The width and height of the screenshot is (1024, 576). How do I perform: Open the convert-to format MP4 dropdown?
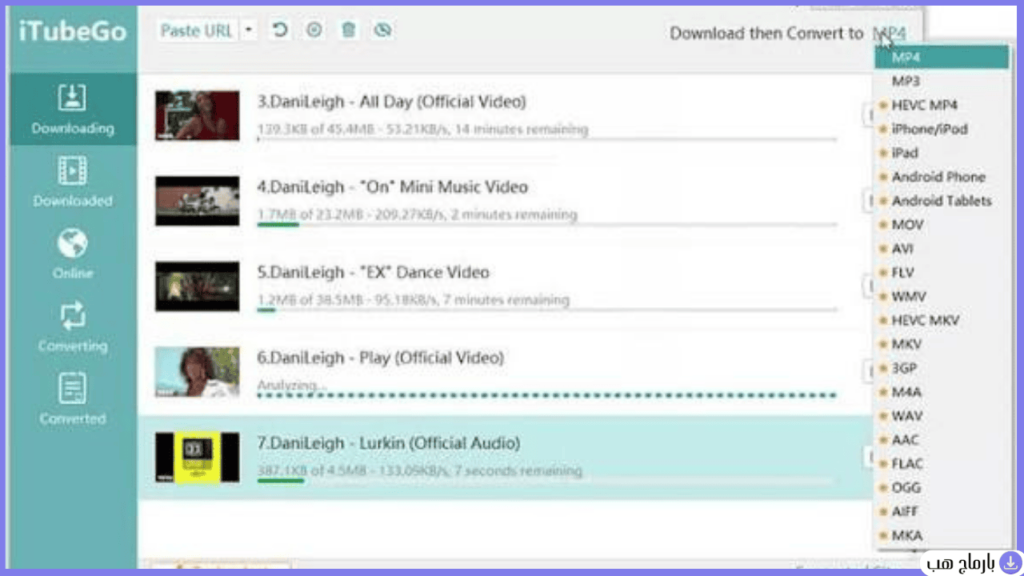click(x=889, y=33)
